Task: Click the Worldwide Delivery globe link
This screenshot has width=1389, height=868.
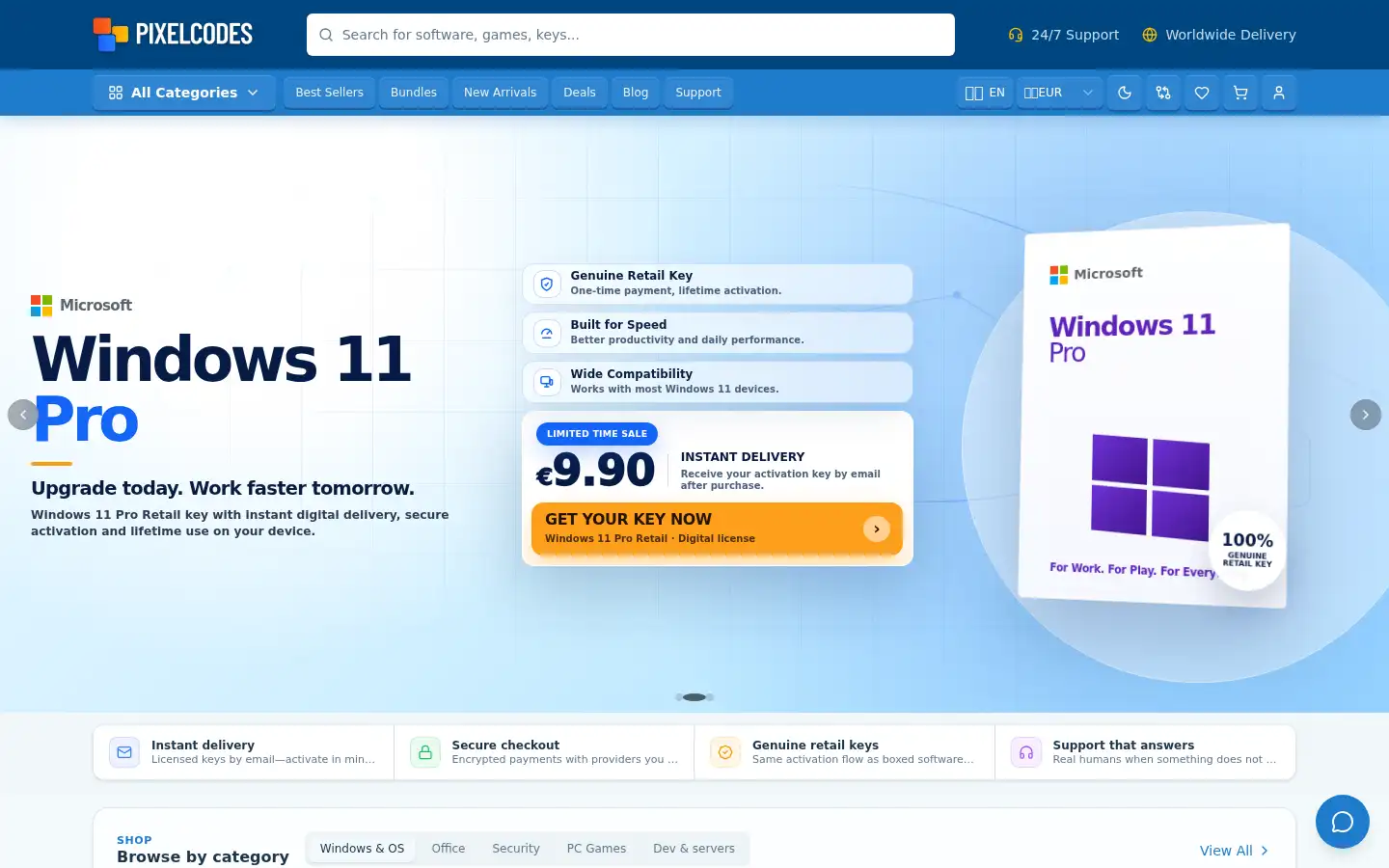Action: click(x=1219, y=35)
